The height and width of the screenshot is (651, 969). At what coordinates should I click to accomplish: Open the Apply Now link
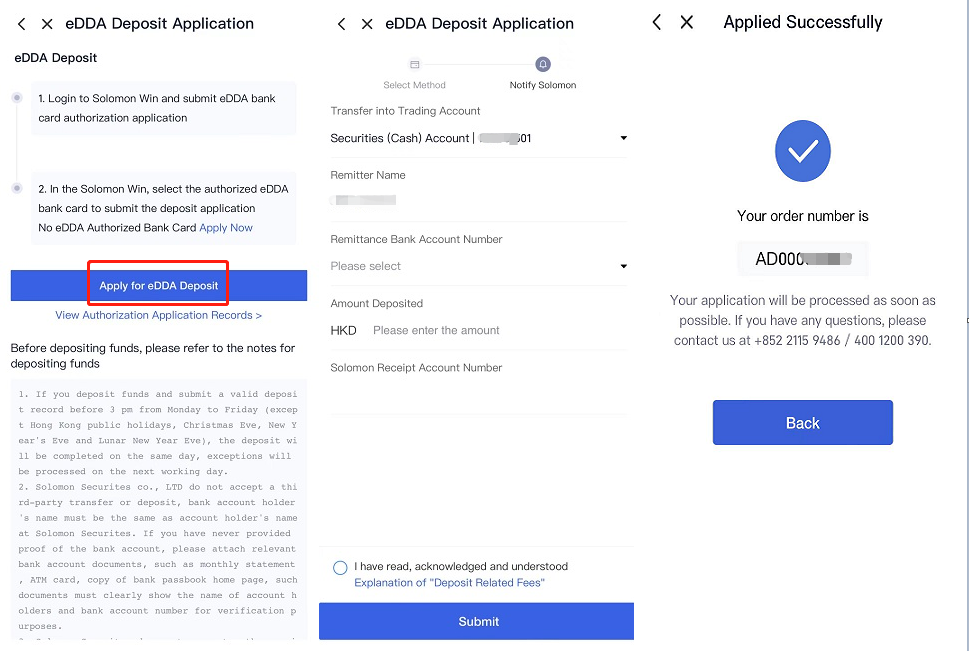click(x=226, y=228)
